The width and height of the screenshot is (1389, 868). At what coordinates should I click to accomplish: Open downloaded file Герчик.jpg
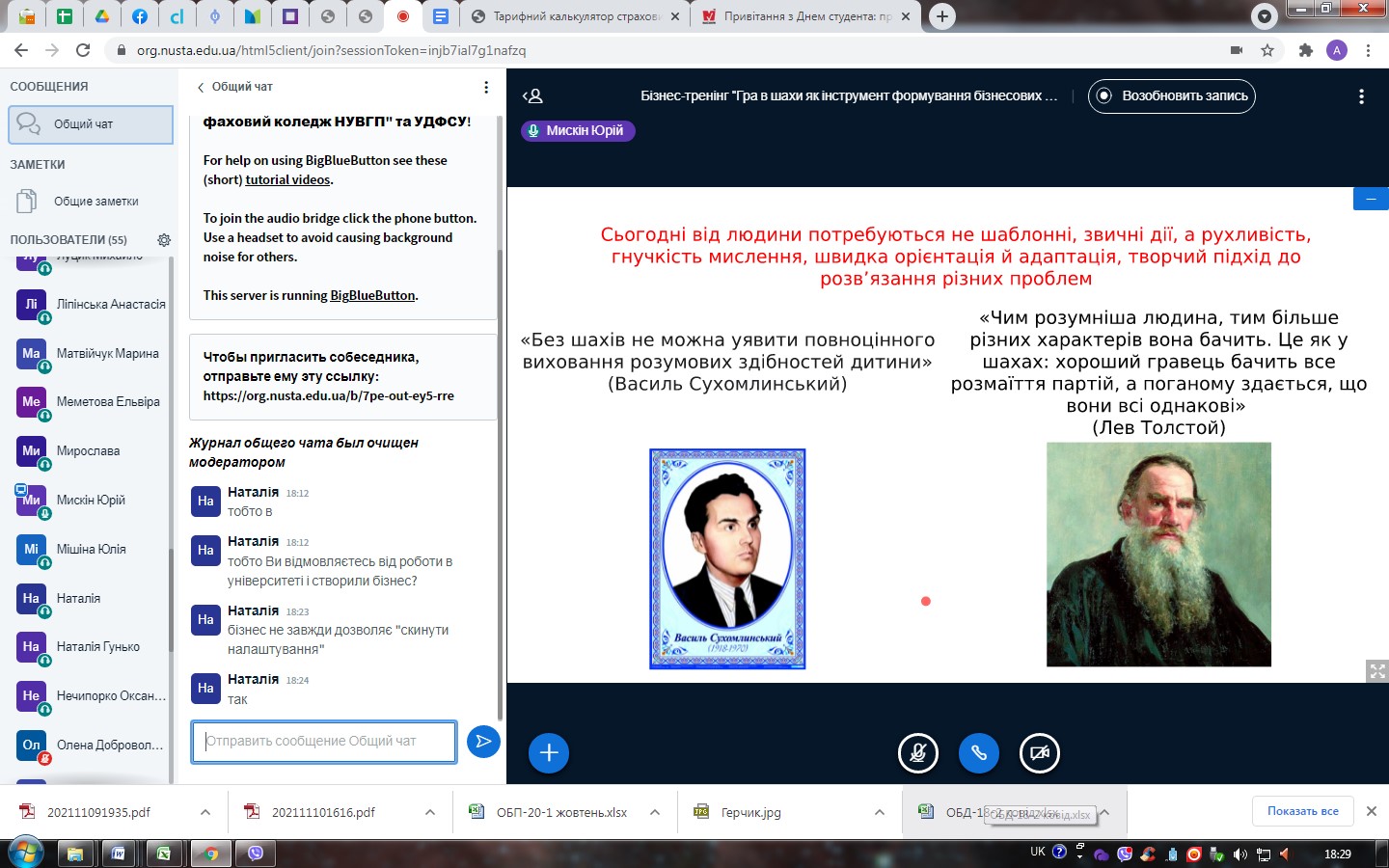(x=750, y=812)
